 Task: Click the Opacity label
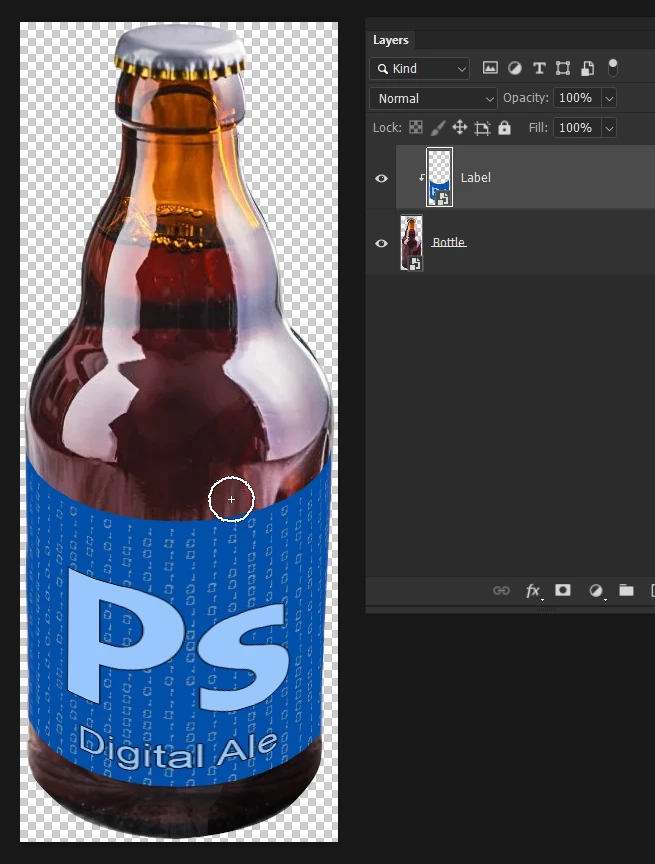[x=526, y=98]
